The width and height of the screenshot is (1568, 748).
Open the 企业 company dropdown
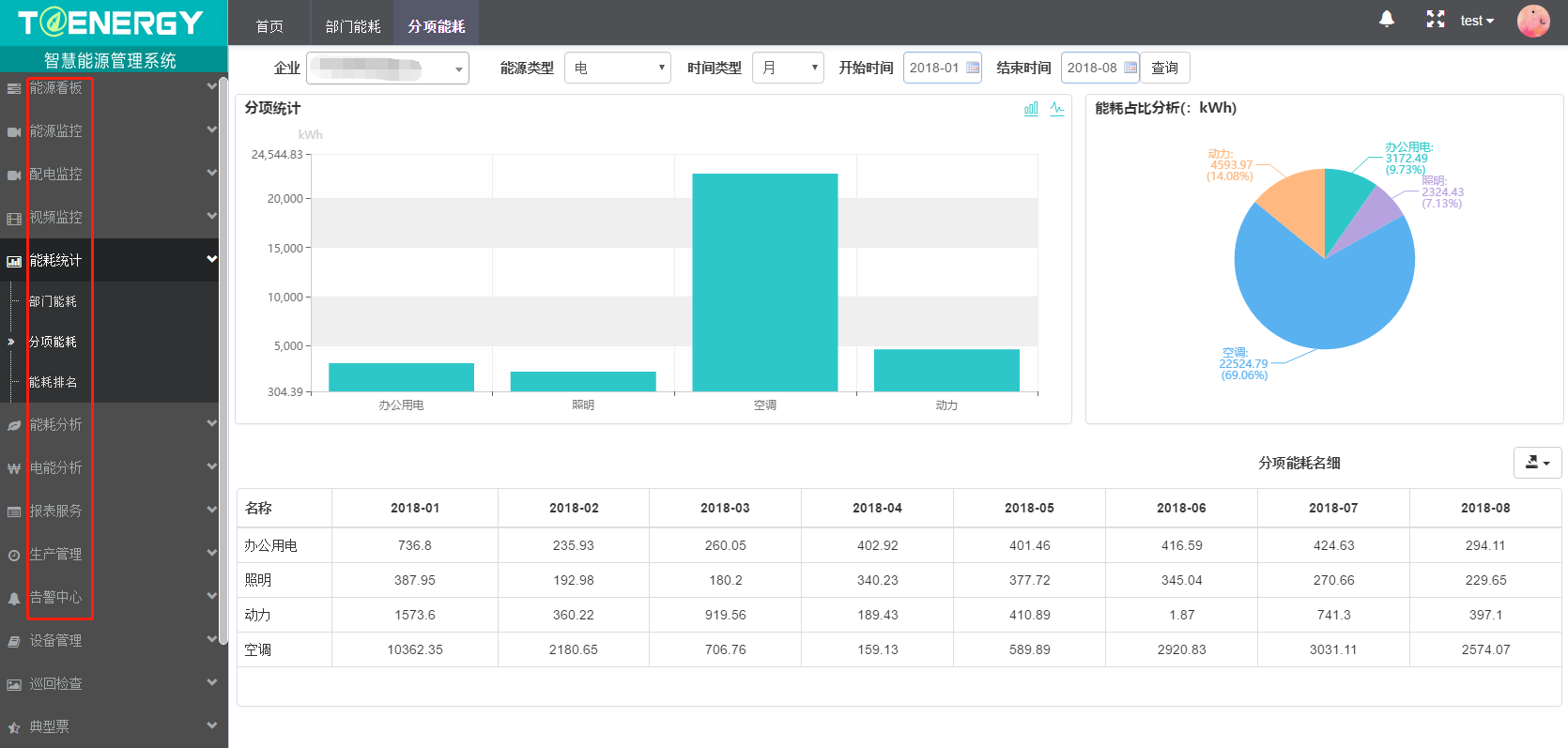387,69
